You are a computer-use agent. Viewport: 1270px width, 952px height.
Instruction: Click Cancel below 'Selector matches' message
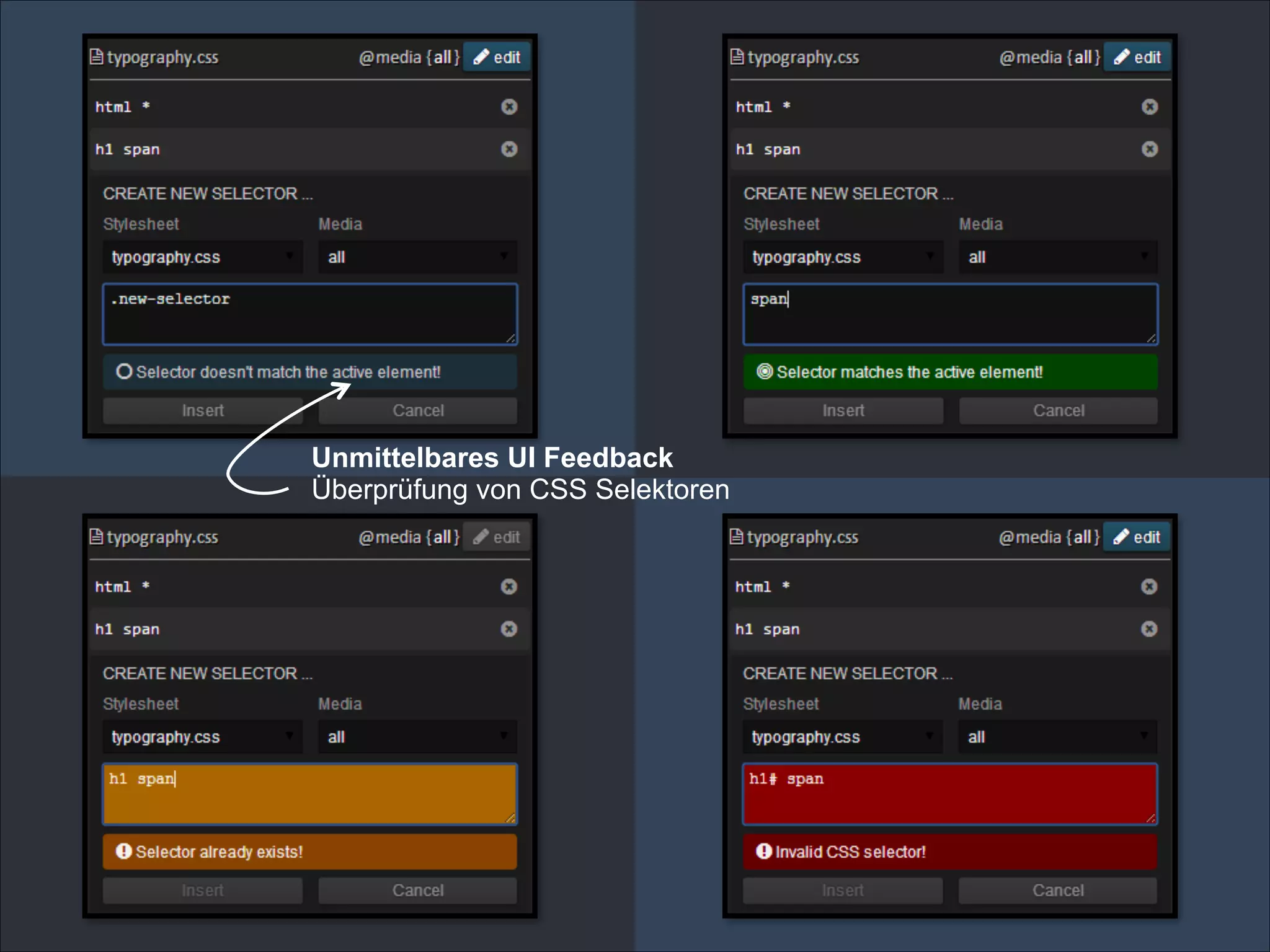[1059, 410]
